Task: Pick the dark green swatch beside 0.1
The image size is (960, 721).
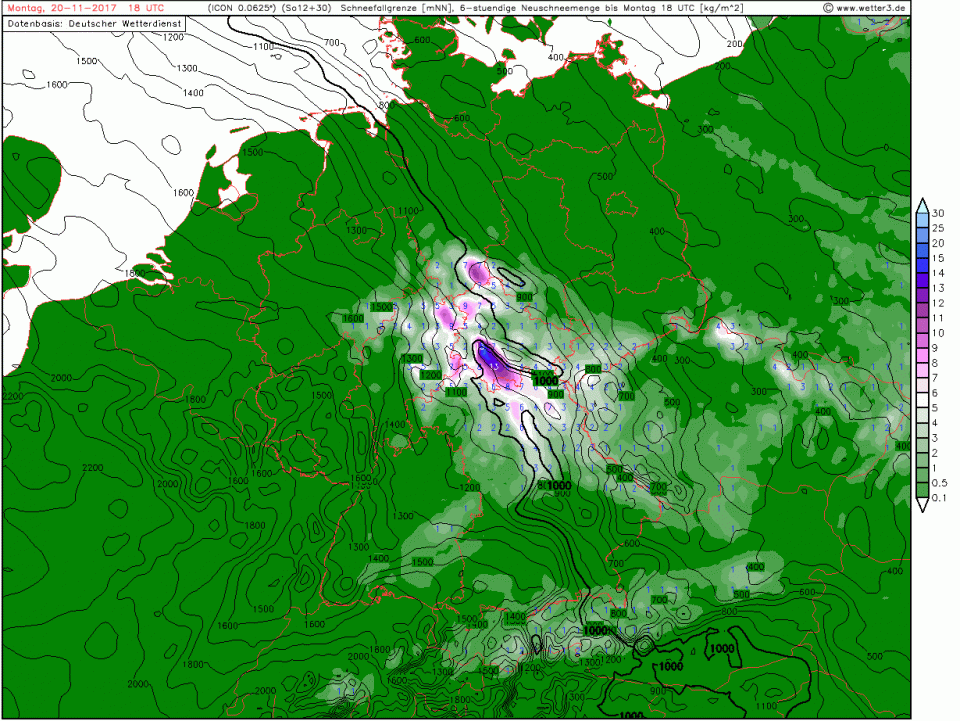Action: coord(921,490)
